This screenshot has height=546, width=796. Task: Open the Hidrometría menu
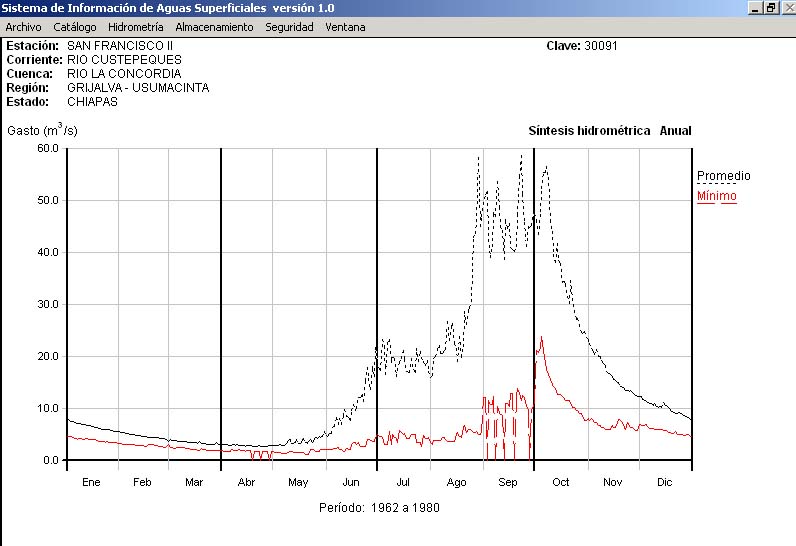[x=135, y=27]
